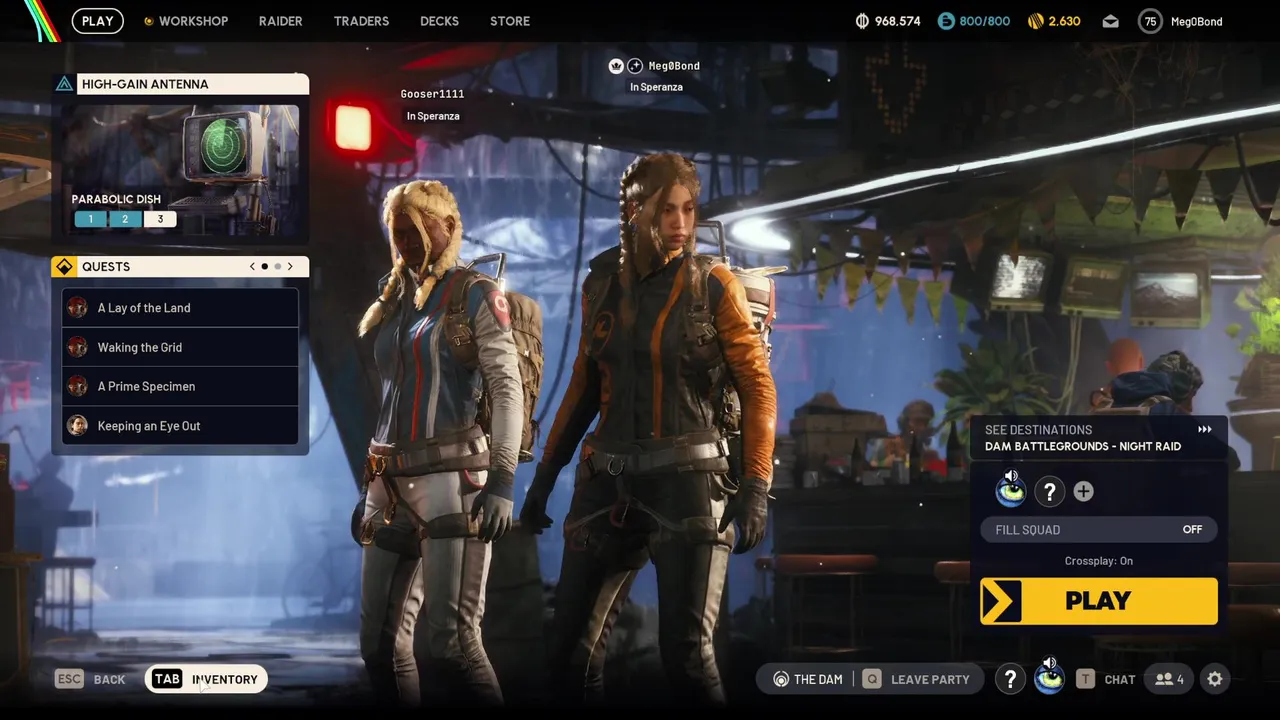Open Chat with the T button

coord(1105,679)
